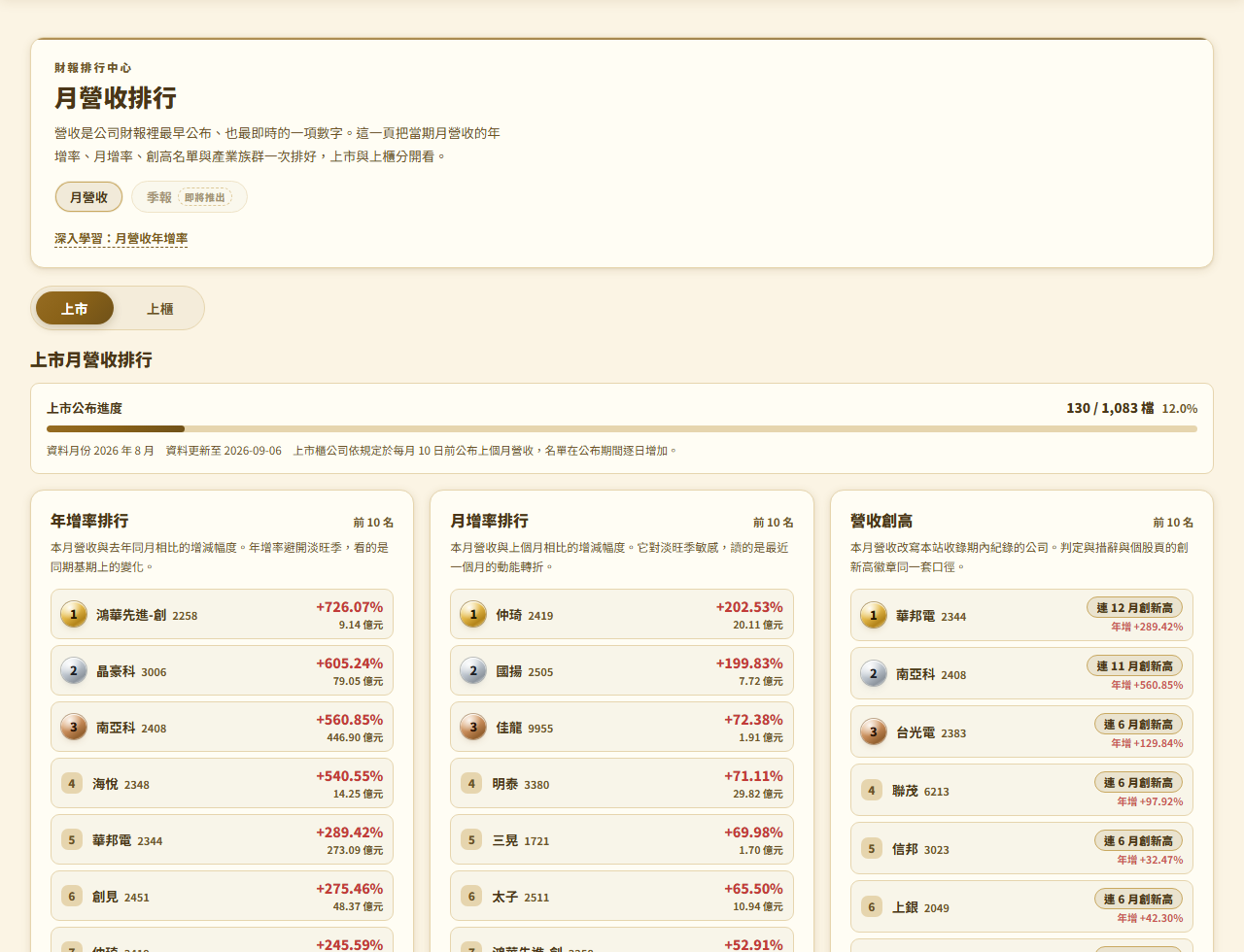Click the bronze rank 3 medal beside 南亞科 in 年增率排行
The width and height of the screenshot is (1244, 952).
(74, 727)
